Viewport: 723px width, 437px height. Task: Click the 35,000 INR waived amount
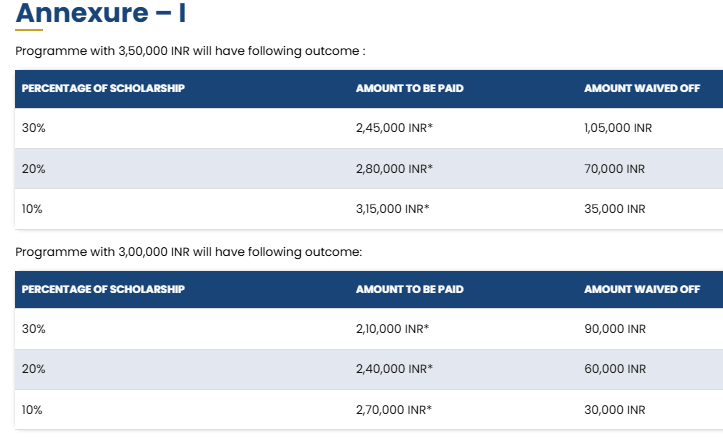coord(614,209)
